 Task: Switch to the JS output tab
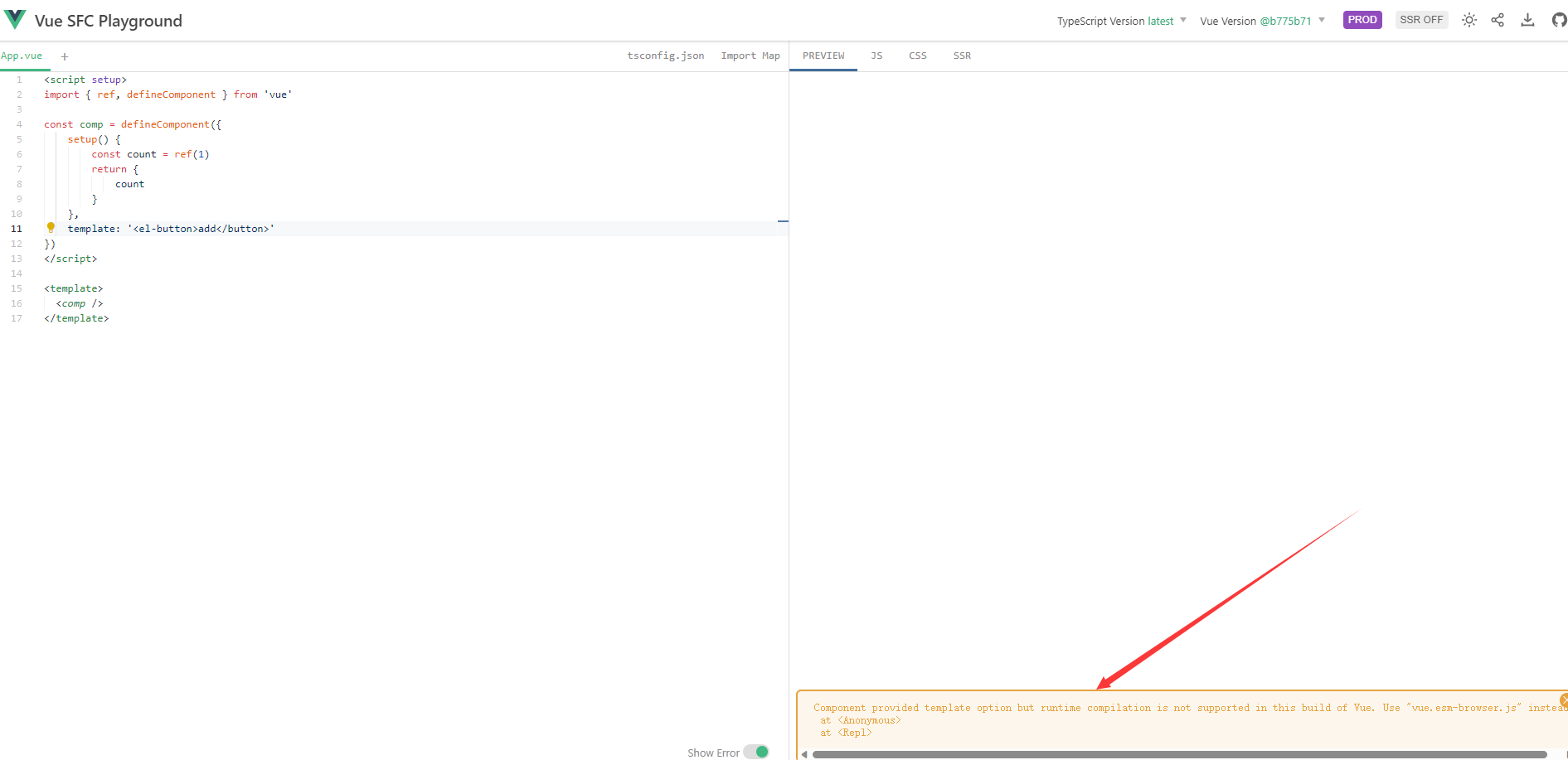876,56
